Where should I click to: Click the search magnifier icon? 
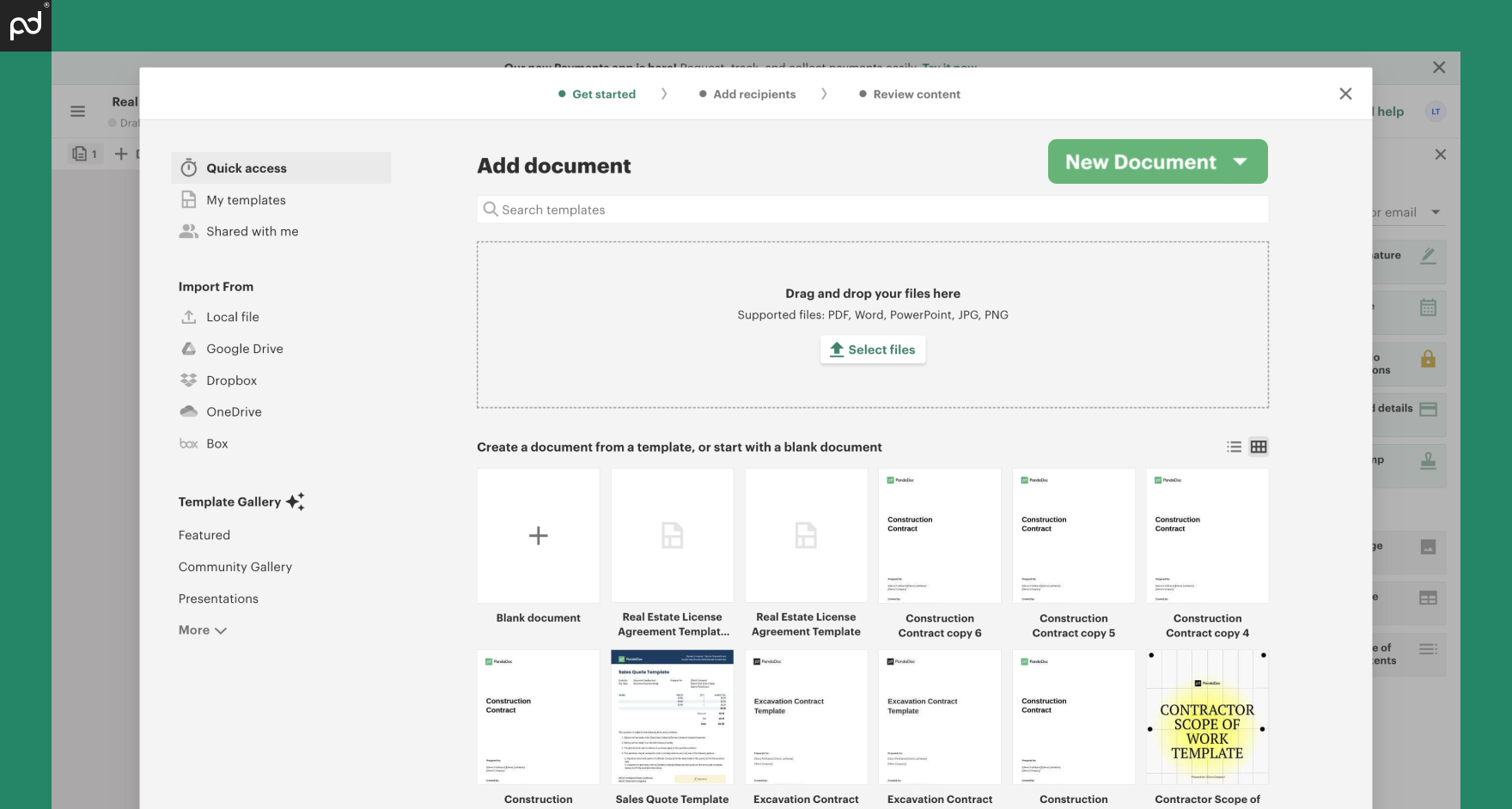[491, 210]
